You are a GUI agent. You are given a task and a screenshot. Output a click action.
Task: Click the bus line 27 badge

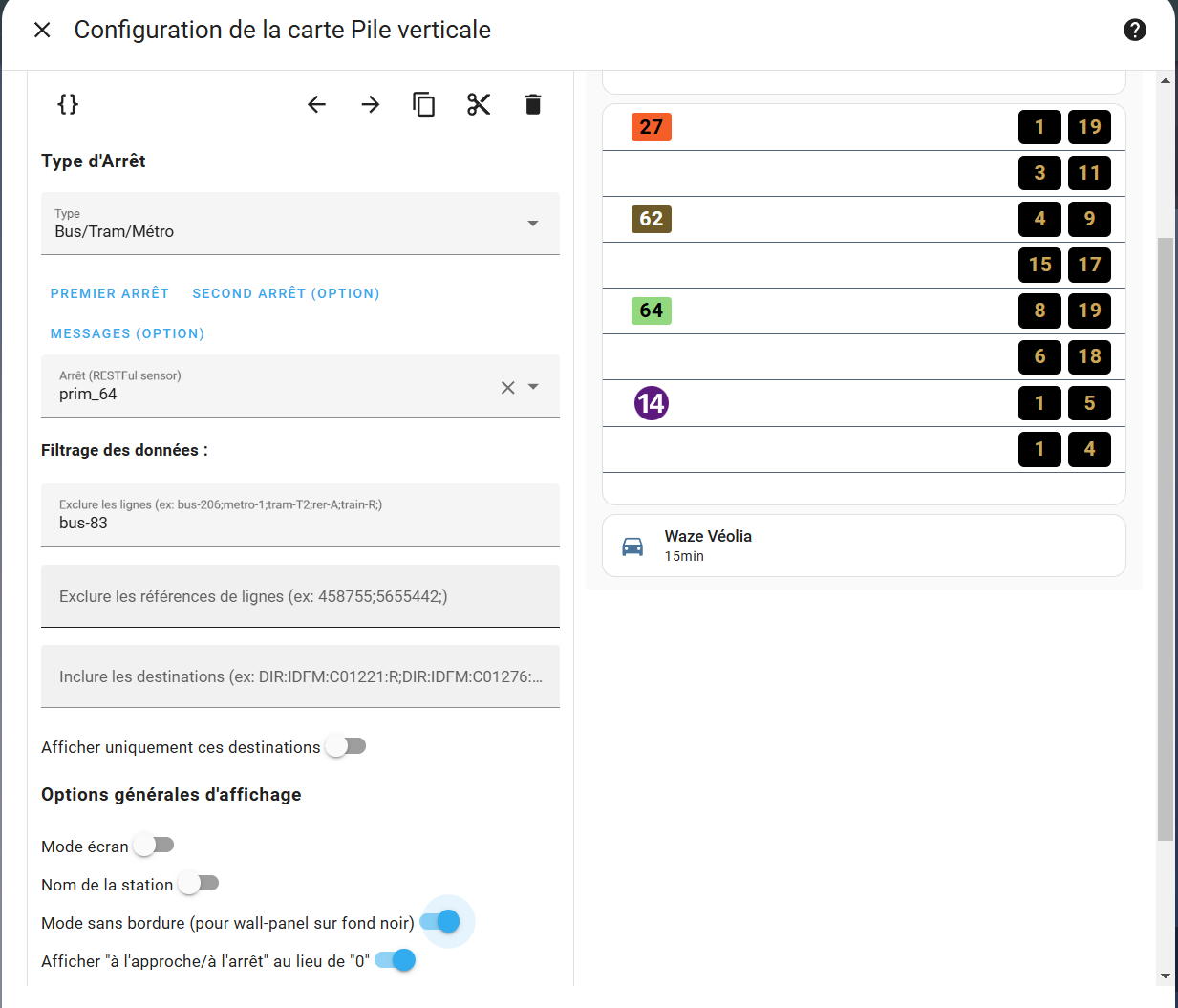point(651,127)
